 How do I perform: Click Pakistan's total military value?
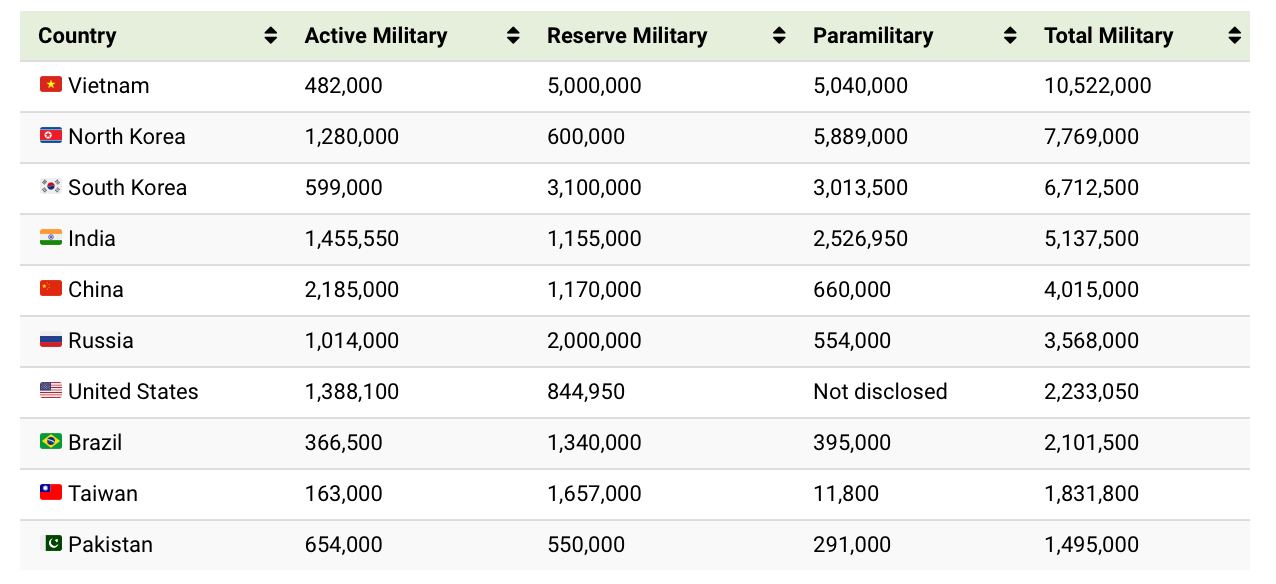1091,545
